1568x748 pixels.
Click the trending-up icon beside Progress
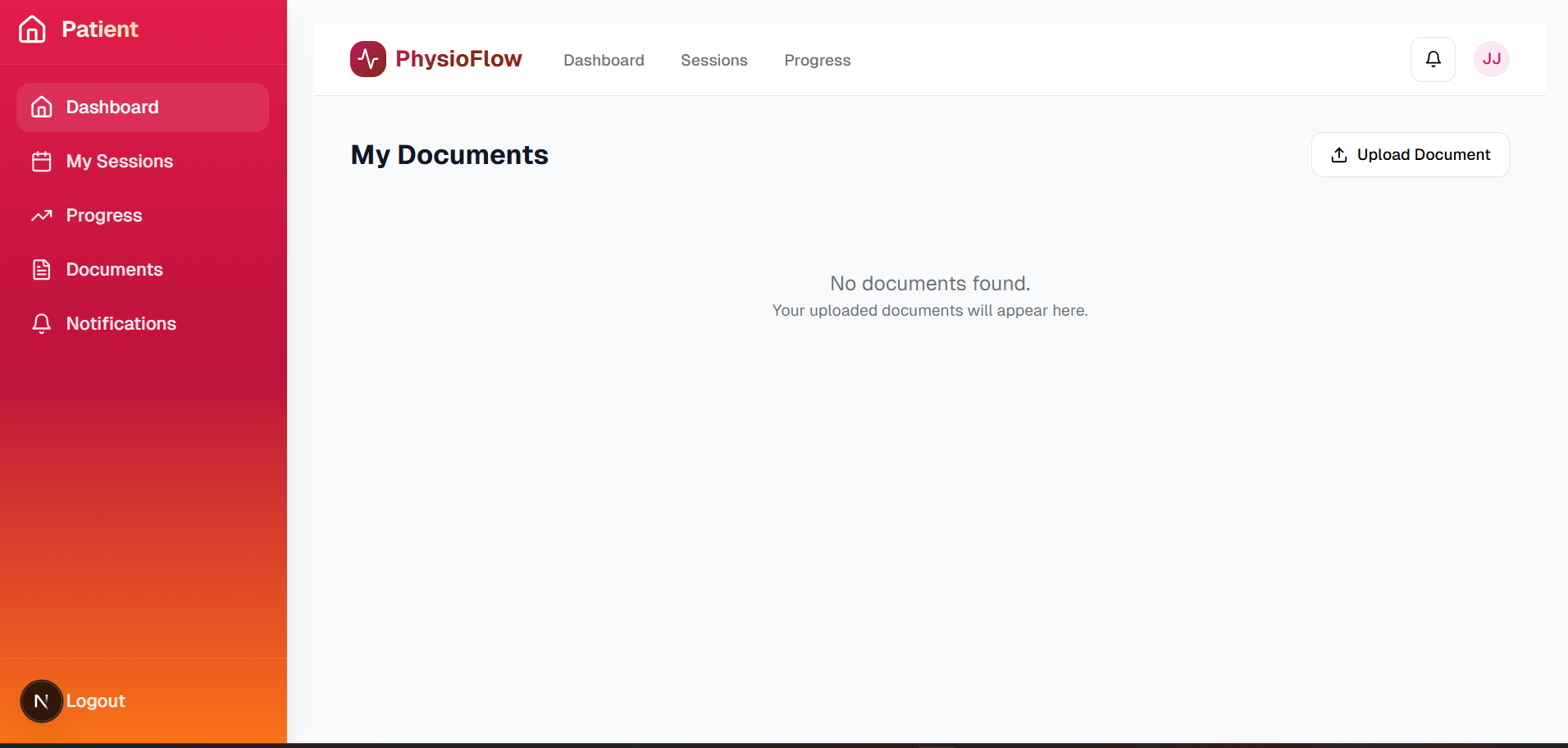point(42,216)
